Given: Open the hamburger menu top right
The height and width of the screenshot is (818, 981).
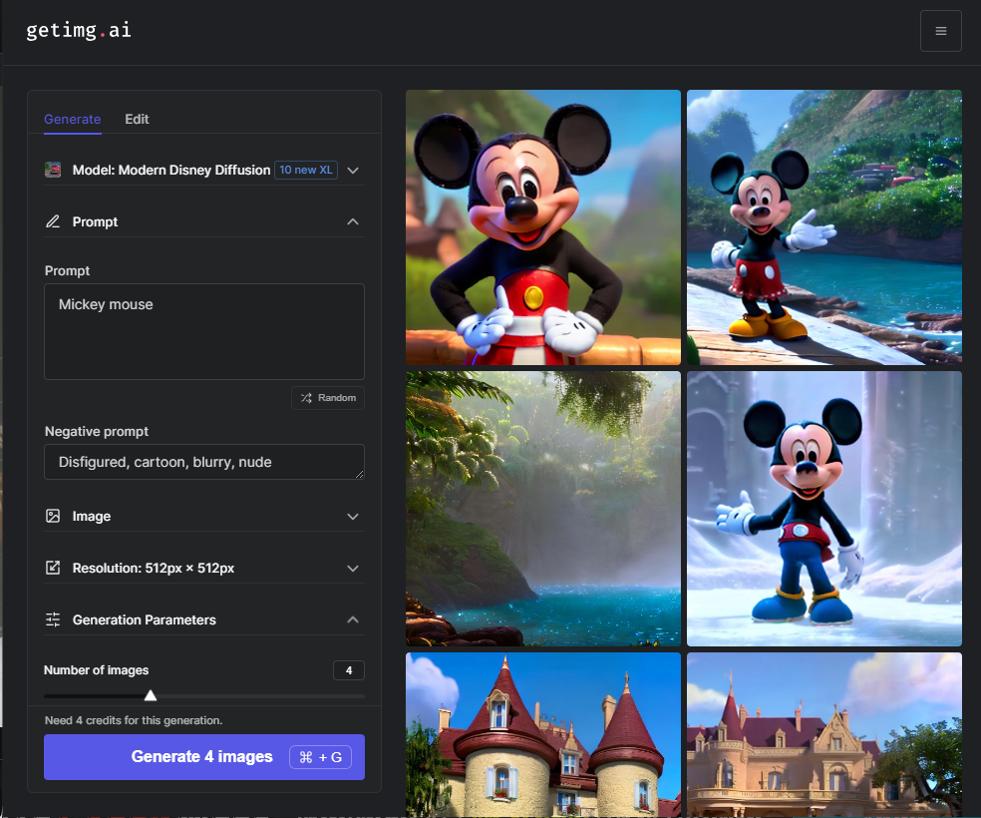Looking at the screenshot, I should pos(940,30).
